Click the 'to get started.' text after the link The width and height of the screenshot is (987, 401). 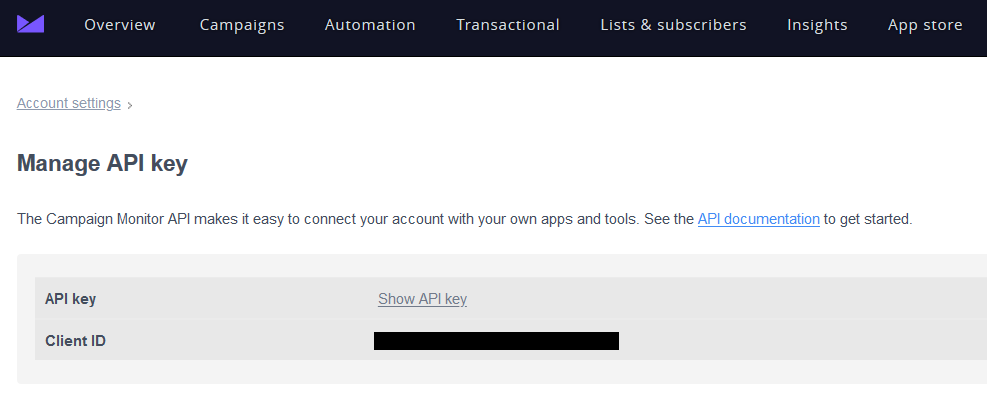tap(868, 218)
